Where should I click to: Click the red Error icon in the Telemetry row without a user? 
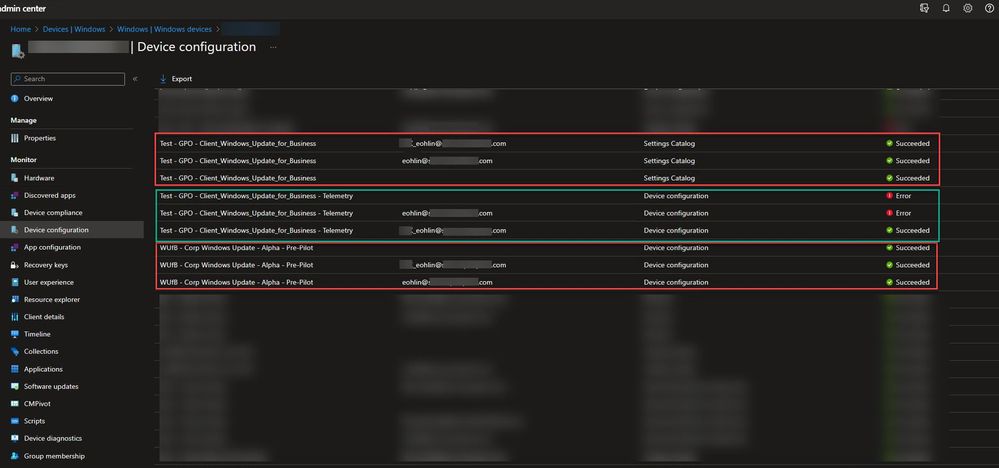(889, 195)
